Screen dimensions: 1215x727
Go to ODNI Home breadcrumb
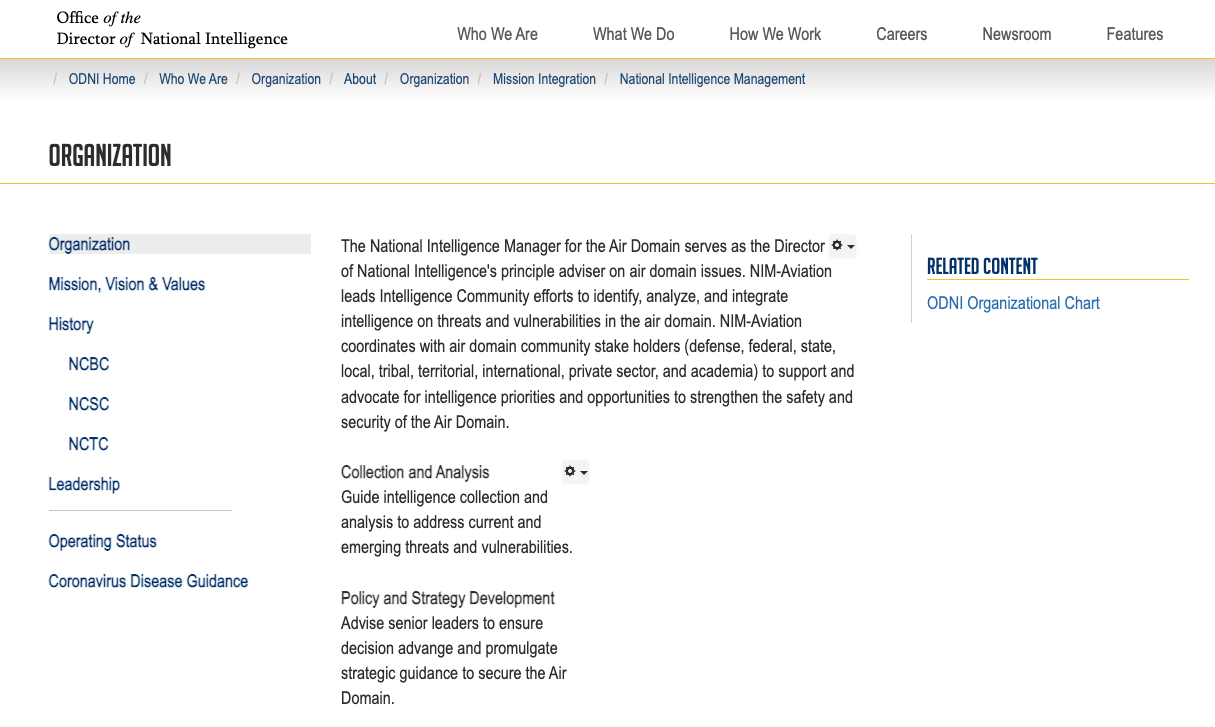(x=102, y=79)
